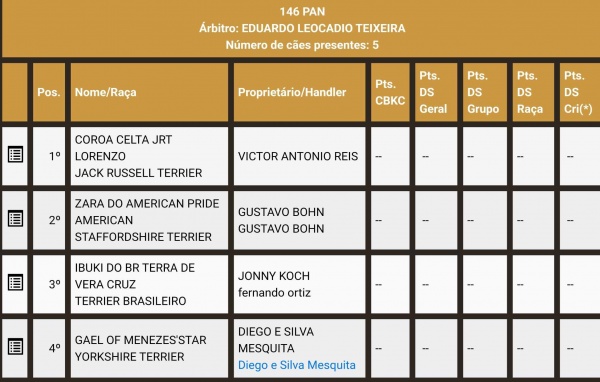Click the Gustavo Bohn owner cell

coord(299,220)
